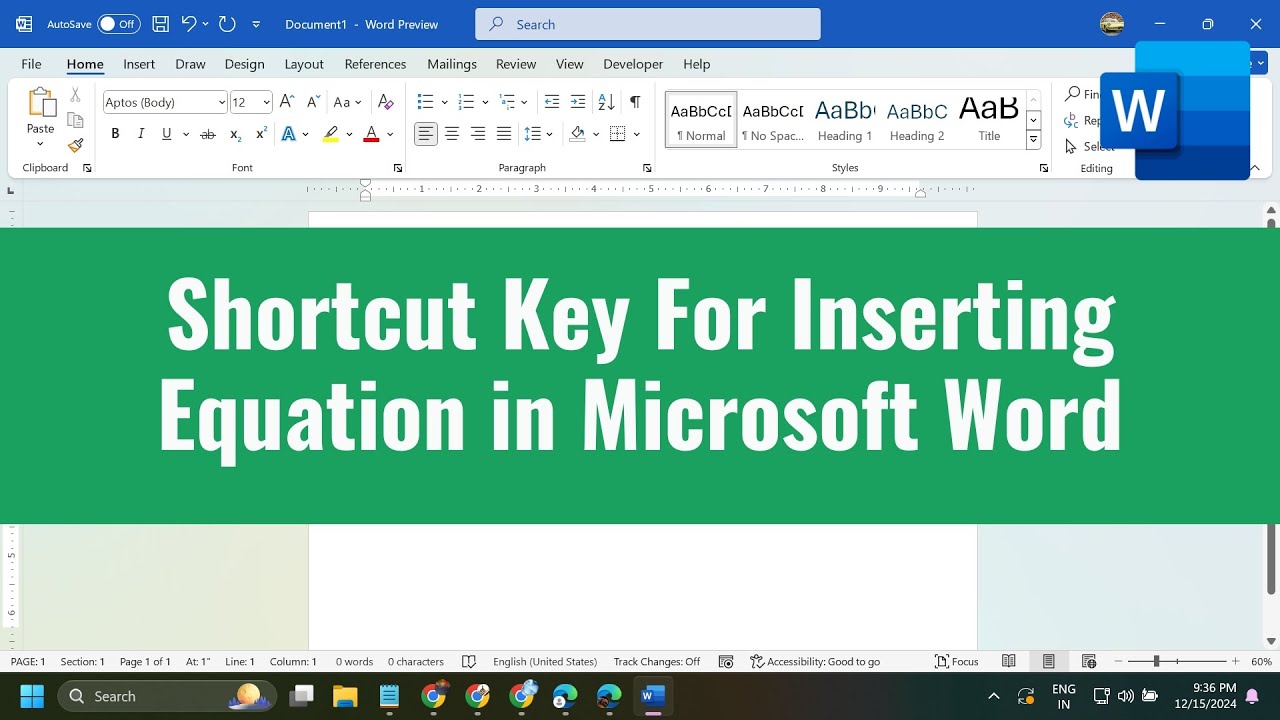Switch to the Design tab
The height and width of the screenshot is (720, 1280).
point(244,64)
